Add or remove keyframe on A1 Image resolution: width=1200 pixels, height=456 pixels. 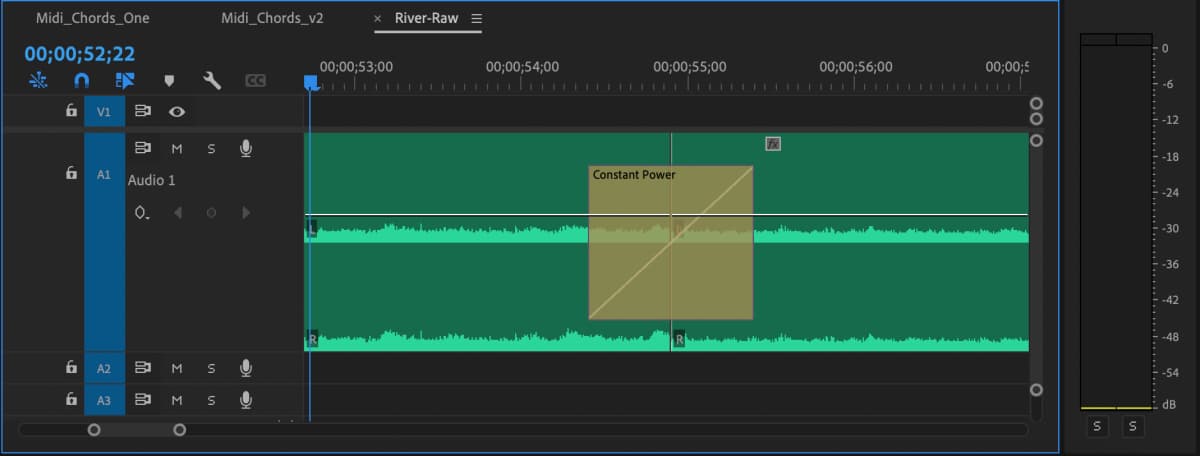(x=211, y=213)
